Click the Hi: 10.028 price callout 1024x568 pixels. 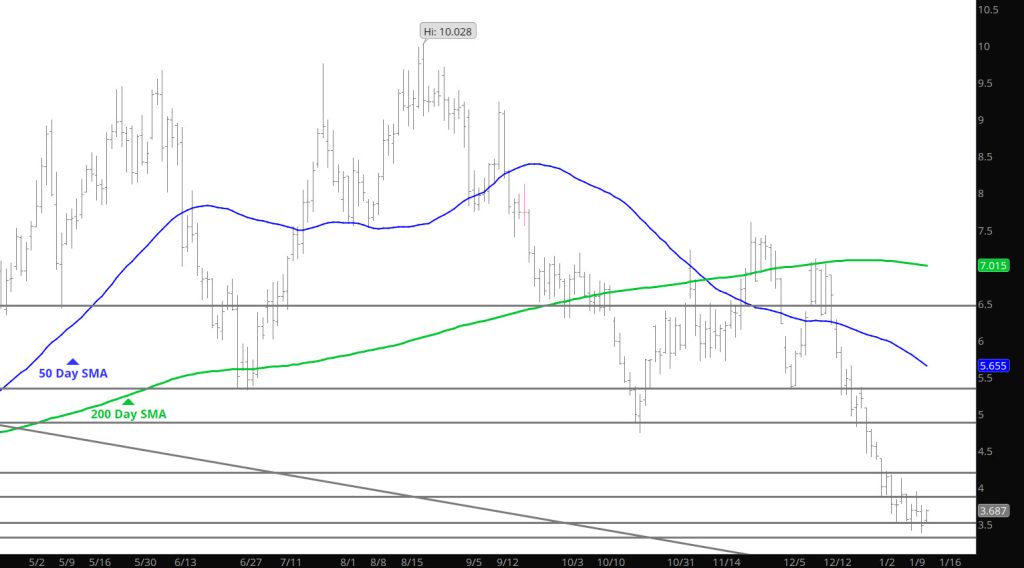coord(447,31)
